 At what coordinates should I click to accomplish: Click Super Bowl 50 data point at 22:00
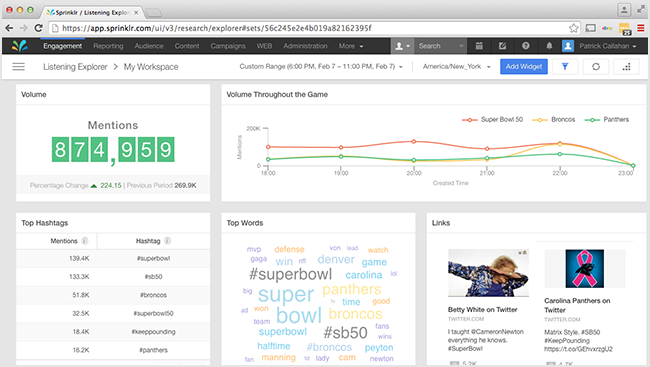click(x=560, y=143)
